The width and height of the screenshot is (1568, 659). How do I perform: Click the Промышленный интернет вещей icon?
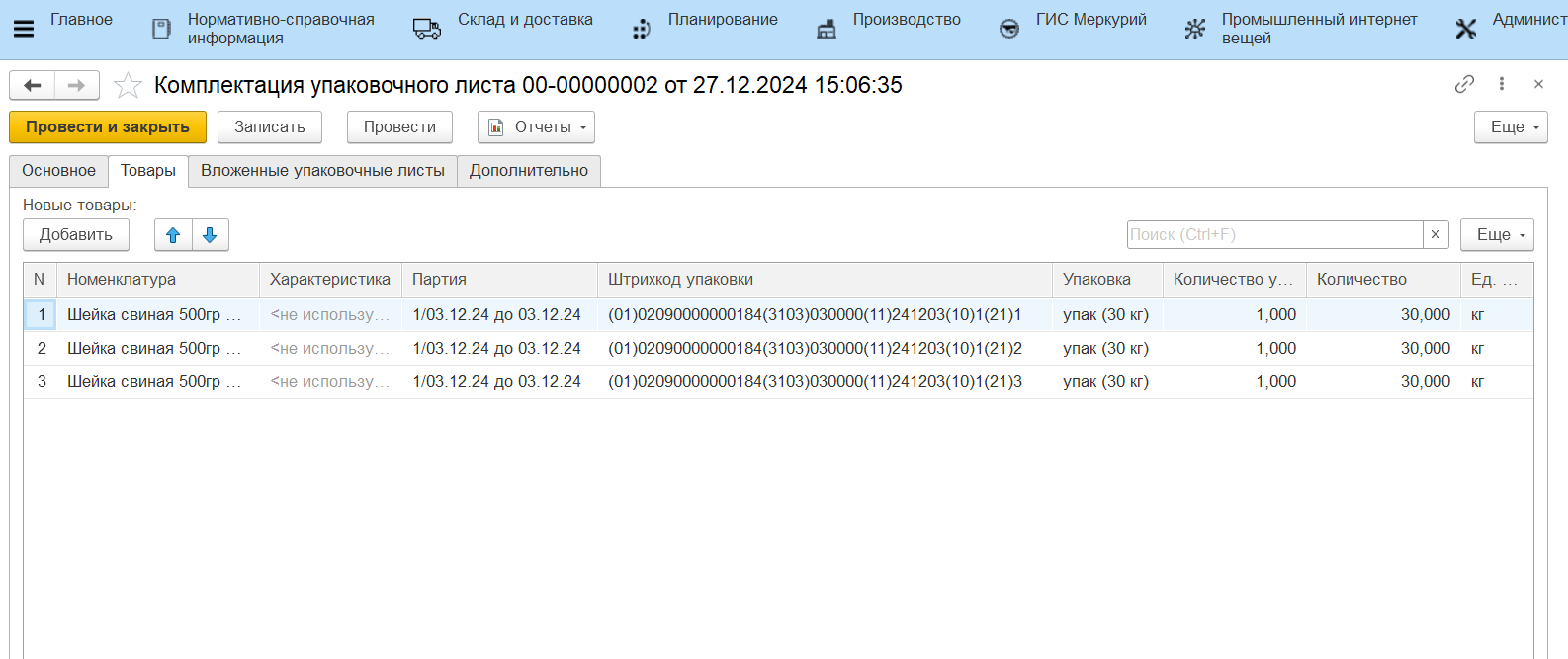pyautogui.click(x=1195, y=29)
